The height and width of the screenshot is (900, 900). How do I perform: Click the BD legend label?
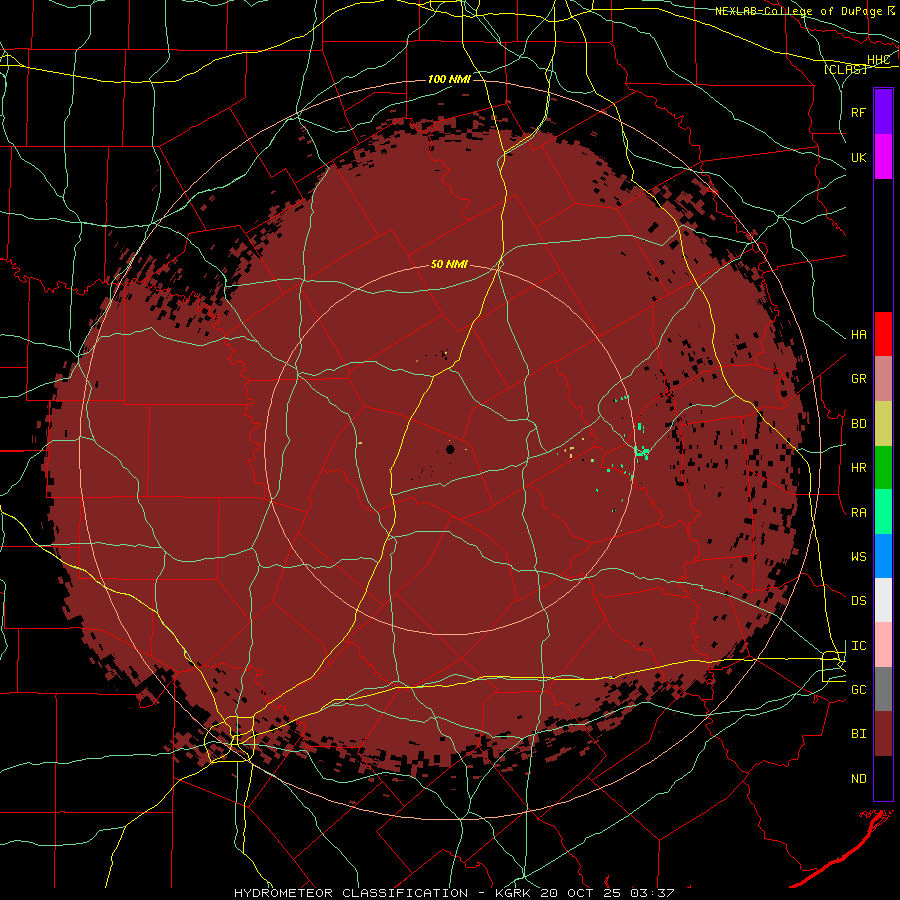coord(858,424)
